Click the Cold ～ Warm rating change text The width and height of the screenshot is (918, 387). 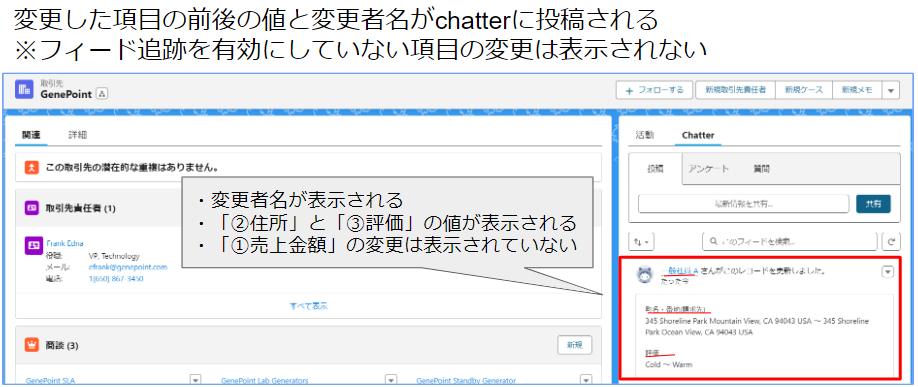click(669, 365)
